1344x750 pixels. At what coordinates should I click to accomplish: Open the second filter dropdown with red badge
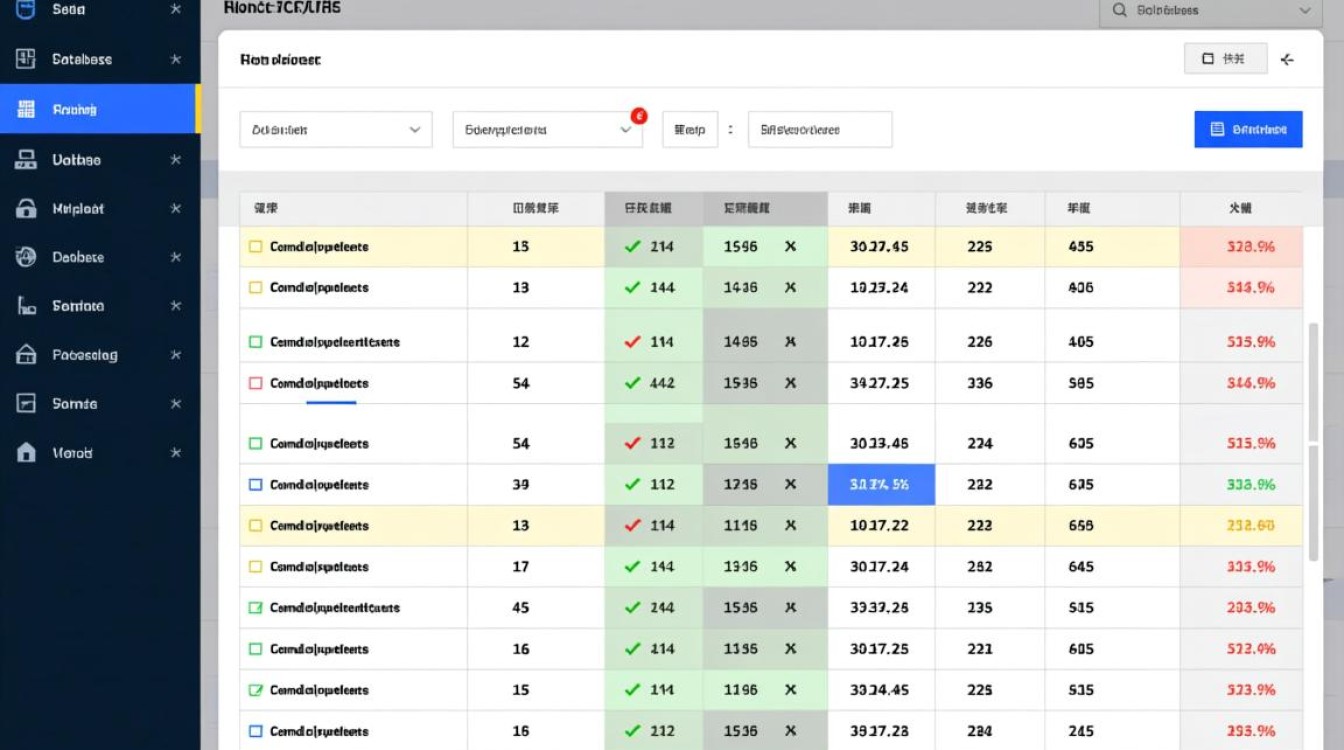click(x=548, y=129)
